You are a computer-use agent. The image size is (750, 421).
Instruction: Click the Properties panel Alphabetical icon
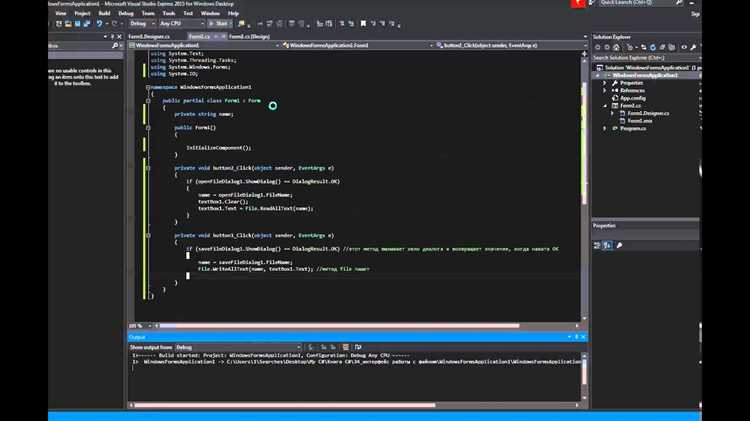(607, 245)
